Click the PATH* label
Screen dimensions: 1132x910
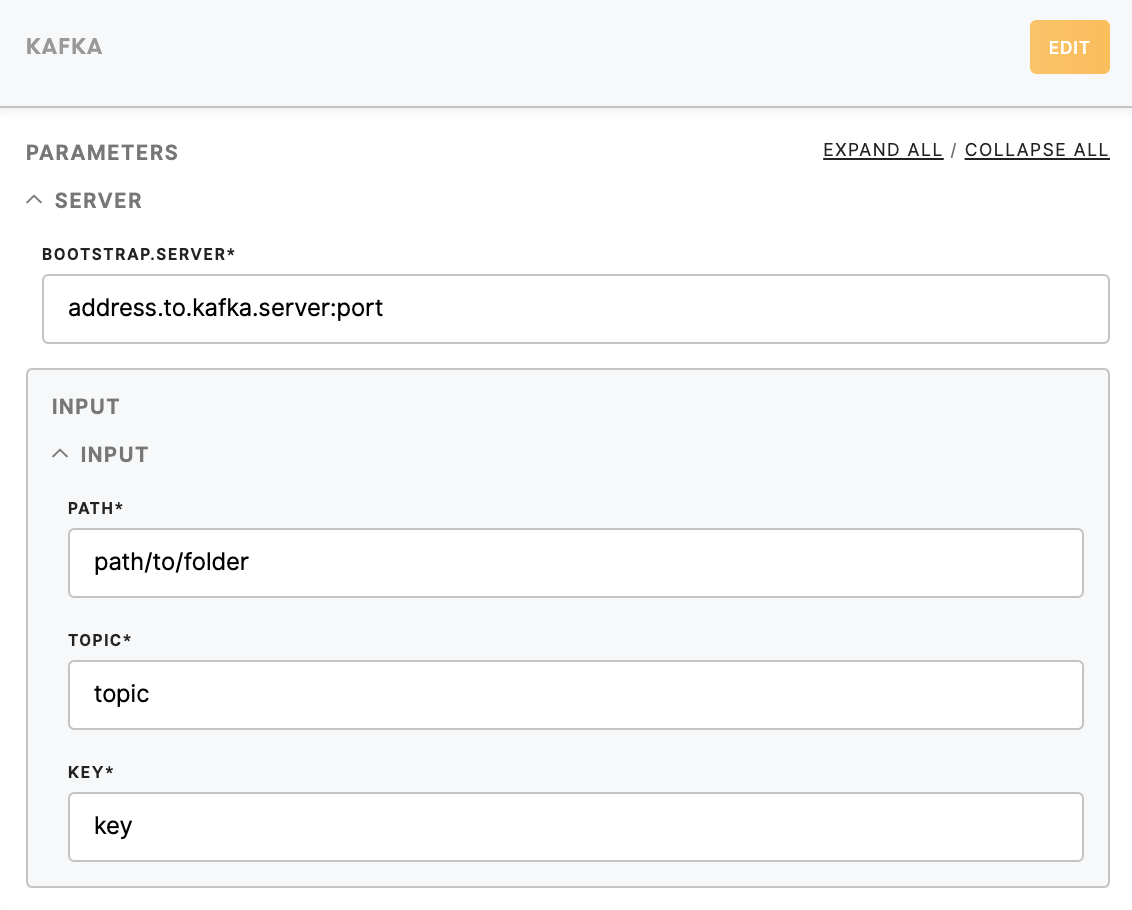pos(95,508)
